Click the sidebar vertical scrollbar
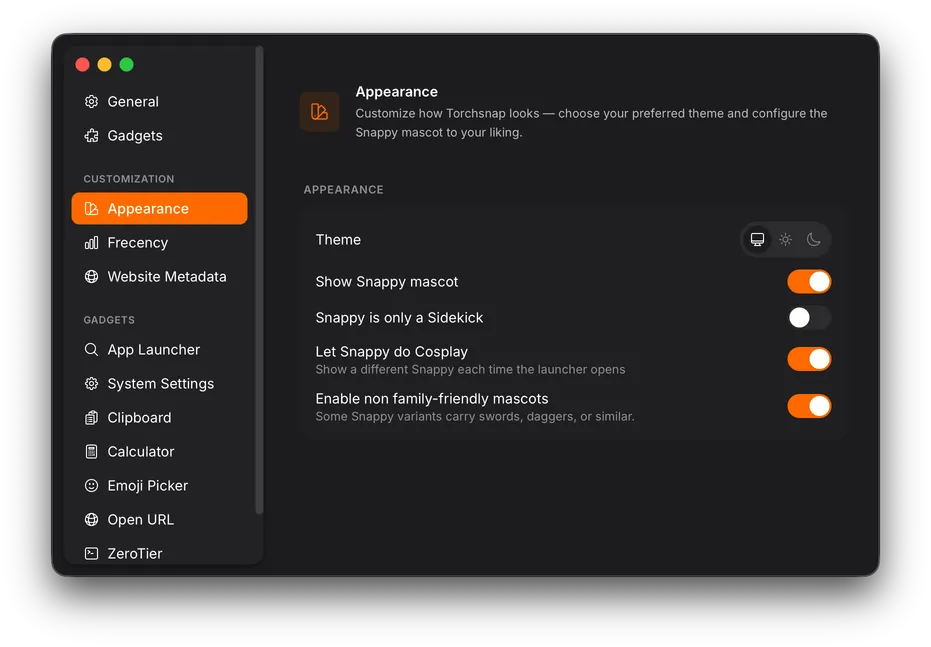Screen dimensions: 931x647 259,280
